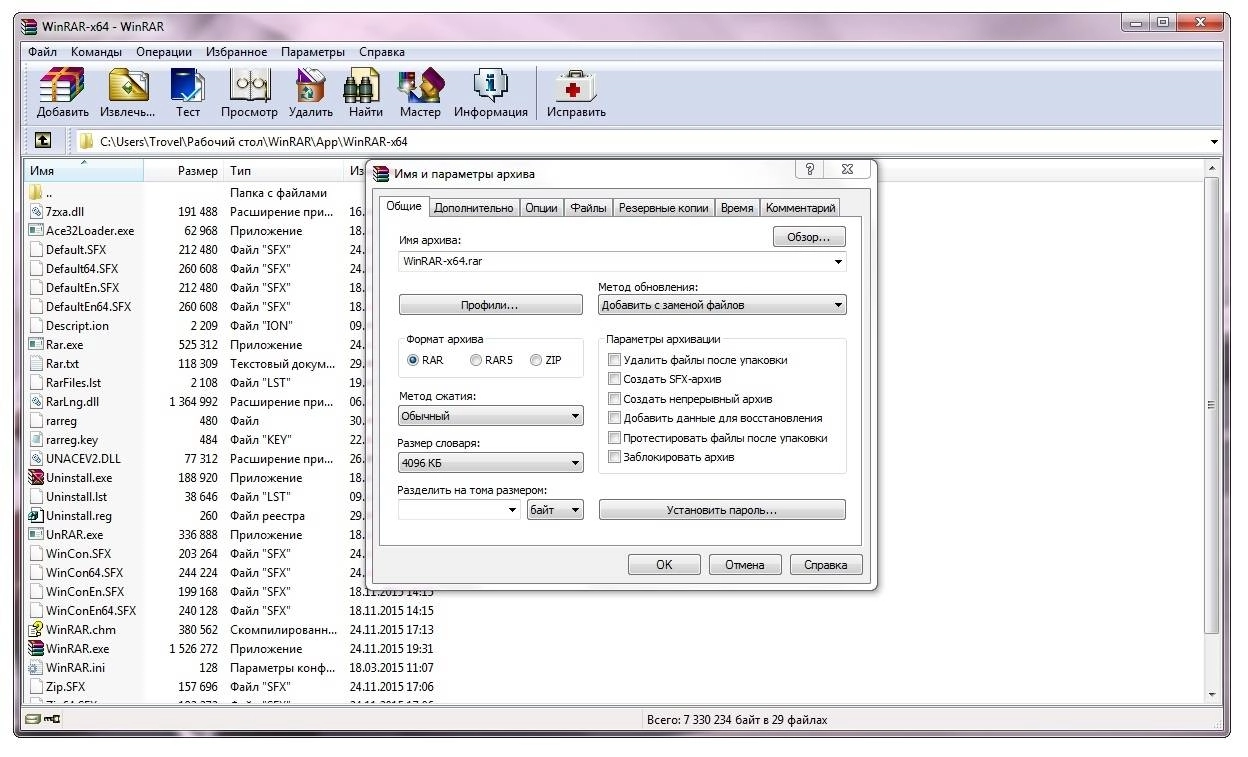1248x757 pixels.
Task: Click the Исправить repair icon
Action: [576, 86]
